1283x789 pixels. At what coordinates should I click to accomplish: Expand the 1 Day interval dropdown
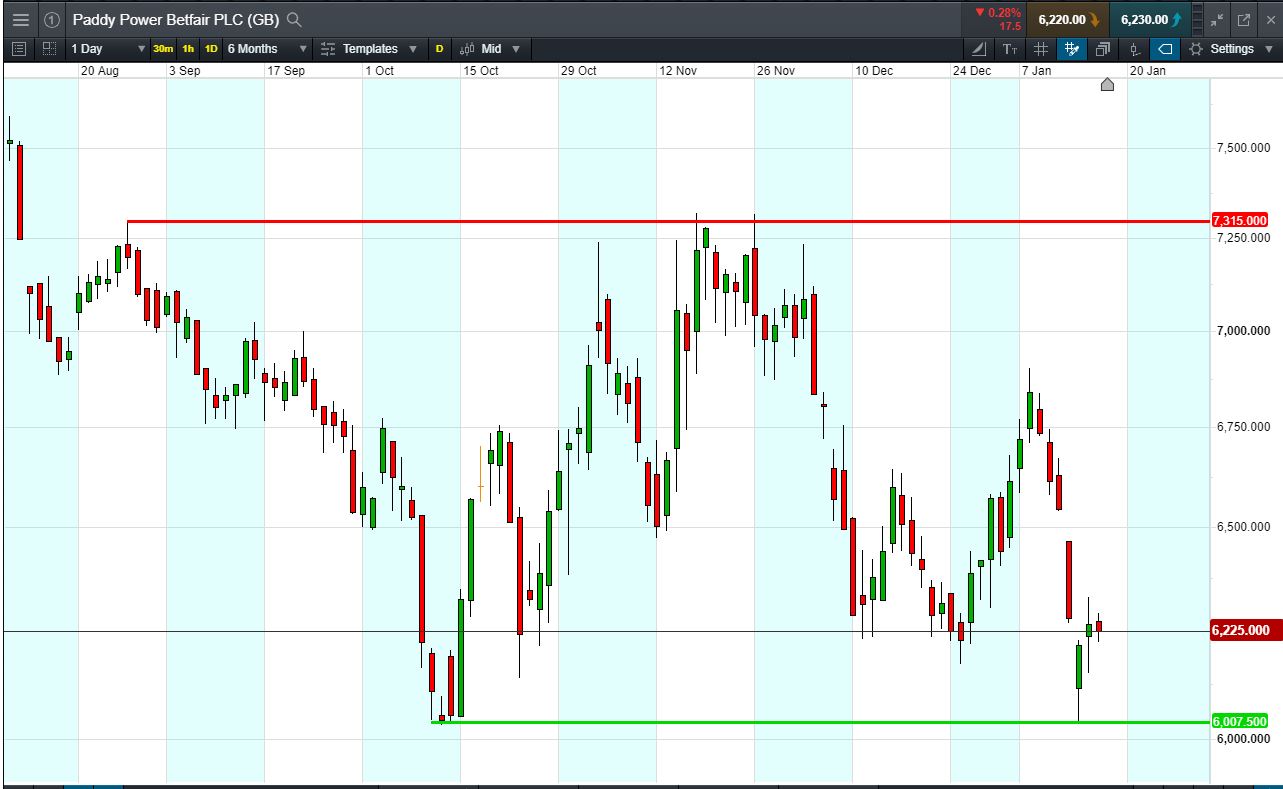(x=141, y=48)
